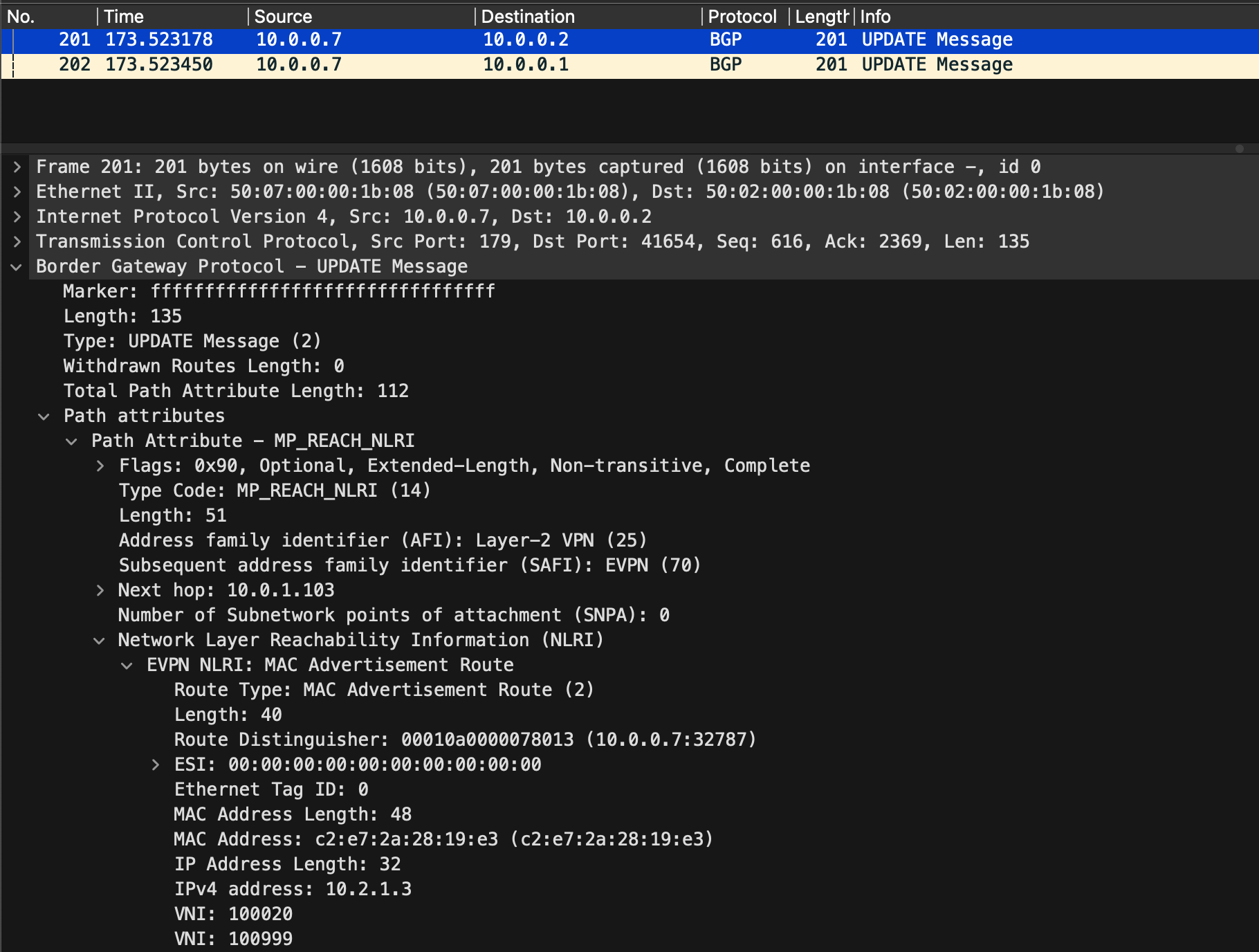Viewport: 1259px width, 952px height.
Task: Select the IP Address Length: 32 row
Action: click(288, 864)
